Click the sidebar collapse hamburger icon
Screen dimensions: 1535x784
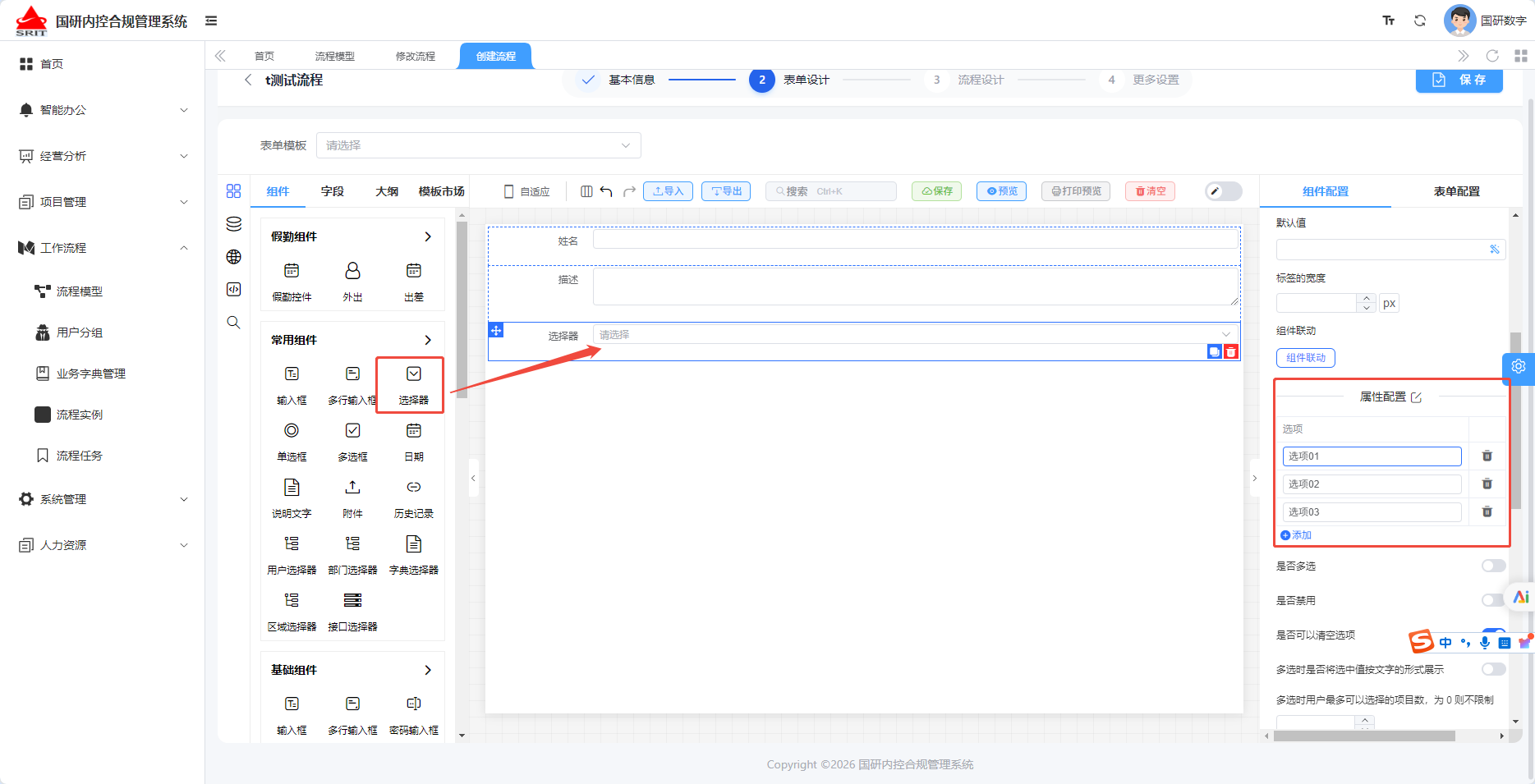pos(211,21)
